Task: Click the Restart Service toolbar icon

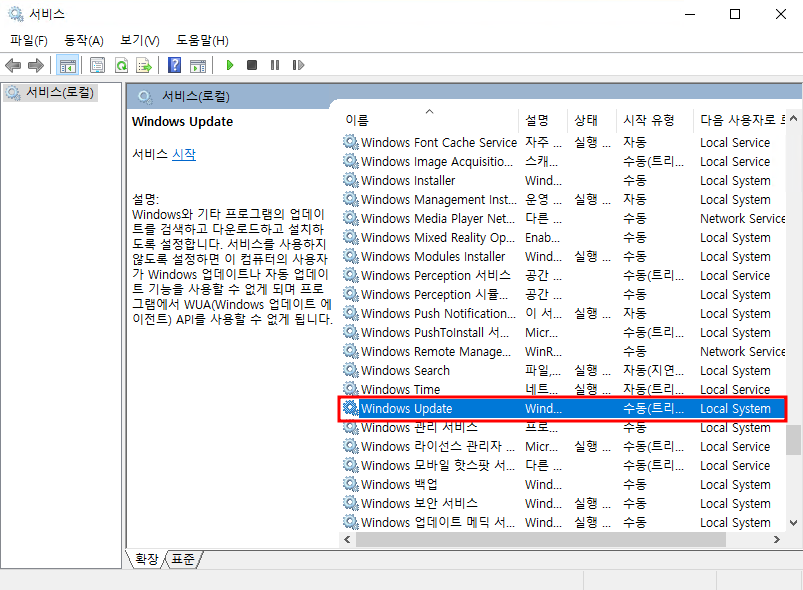Action: (x=298, y=65)
